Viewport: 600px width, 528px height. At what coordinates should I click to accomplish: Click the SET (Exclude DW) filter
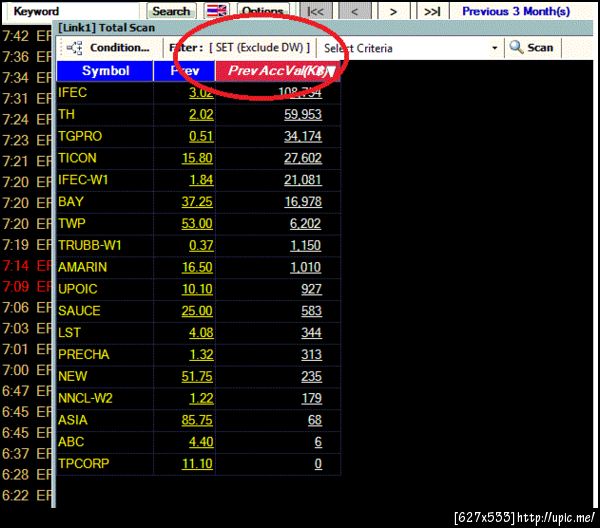pos(259,48)
